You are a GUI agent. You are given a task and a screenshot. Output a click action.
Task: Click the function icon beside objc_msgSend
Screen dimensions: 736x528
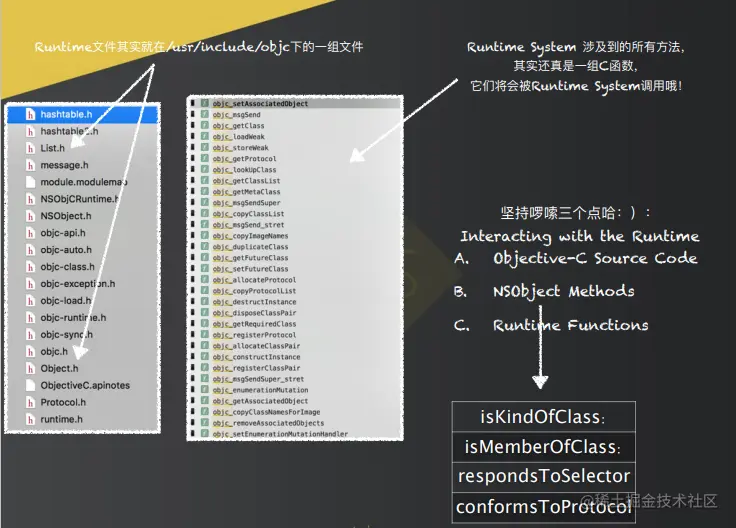[205, 114]
